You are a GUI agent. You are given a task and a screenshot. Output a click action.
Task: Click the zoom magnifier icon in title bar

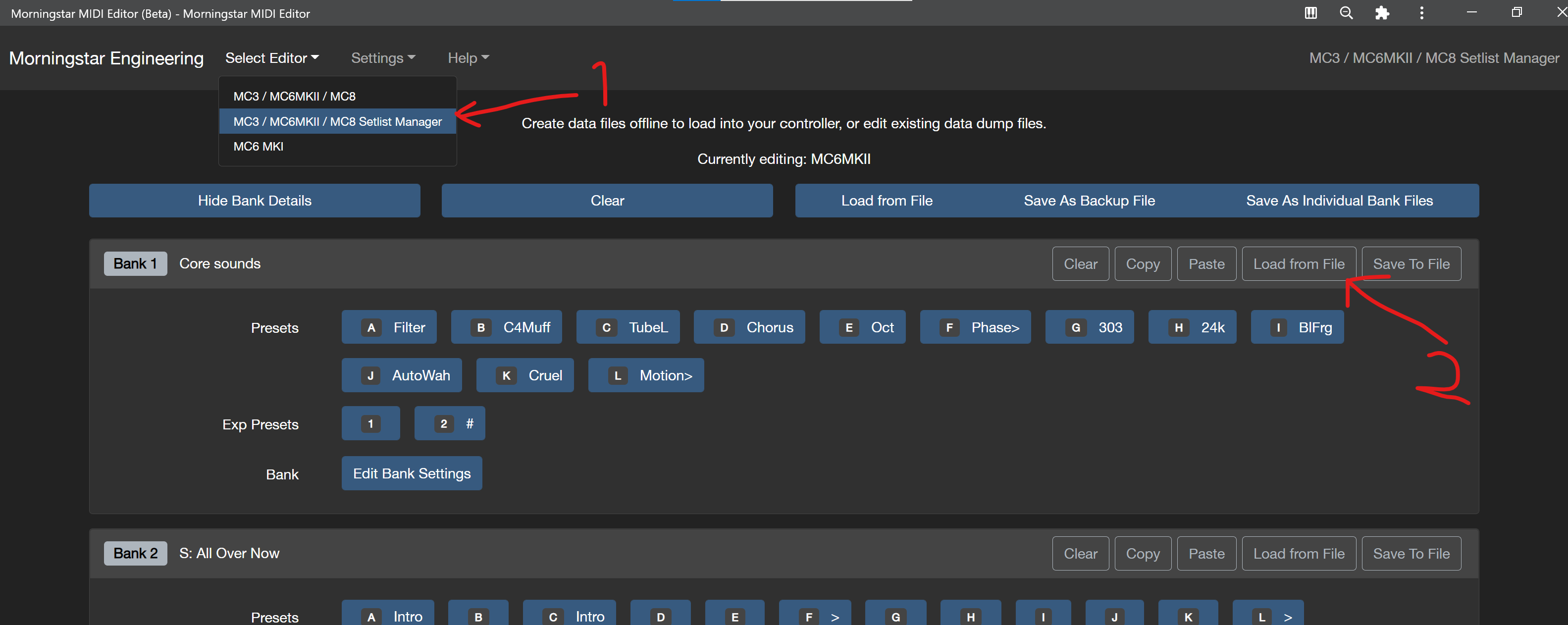click(1347, 13)
